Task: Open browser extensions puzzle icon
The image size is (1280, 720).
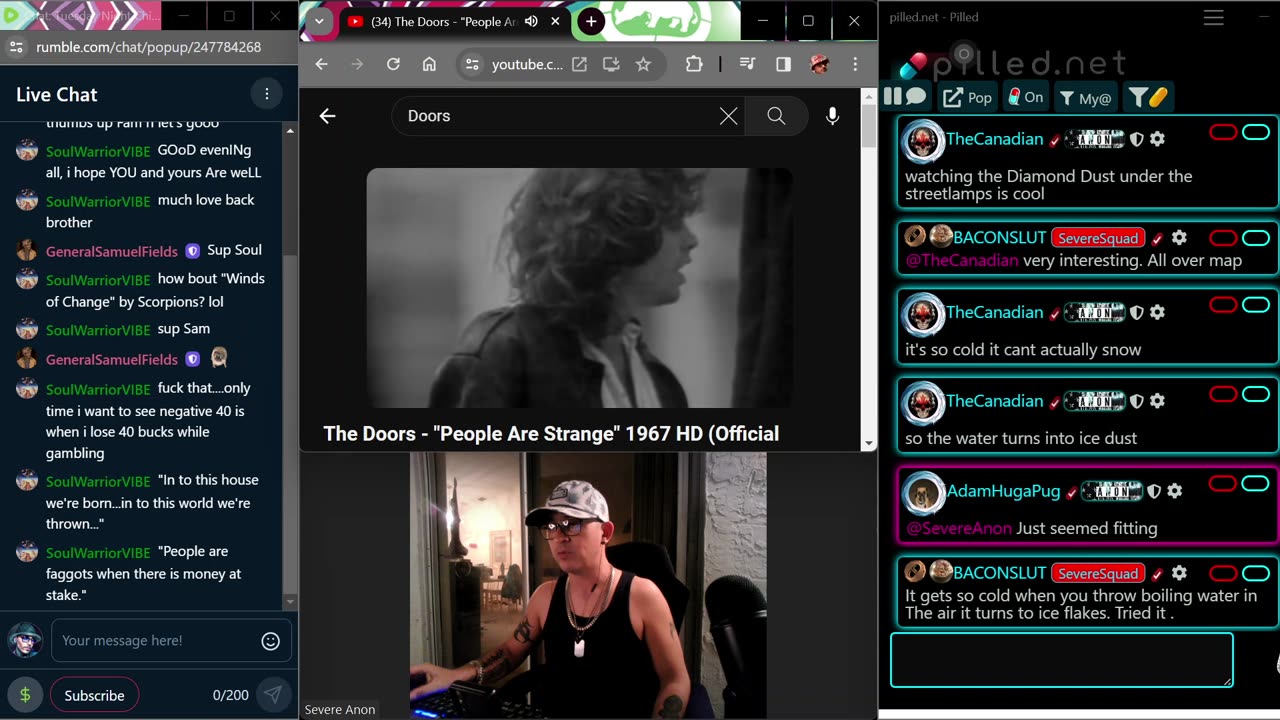Action: pyautogui.click(x=694, y=64)
